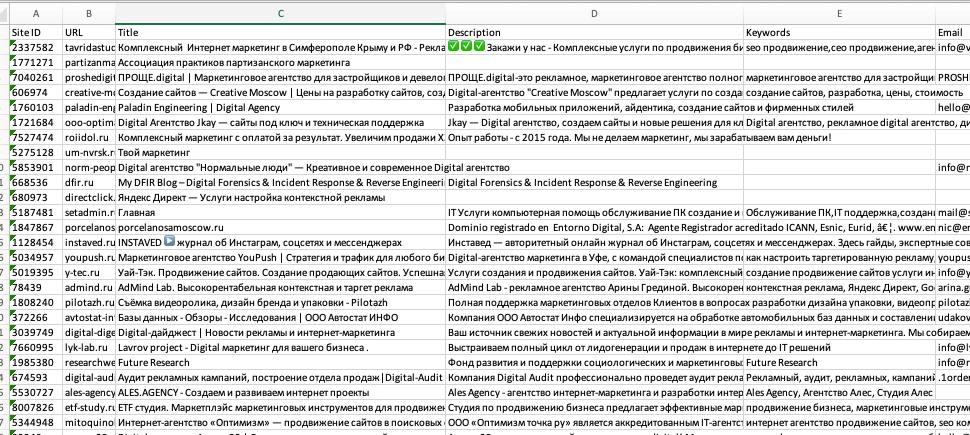The image size is (970, 435).
Task: Select title starting 'INSTAVED'
Action: click(x=281, y=243)
